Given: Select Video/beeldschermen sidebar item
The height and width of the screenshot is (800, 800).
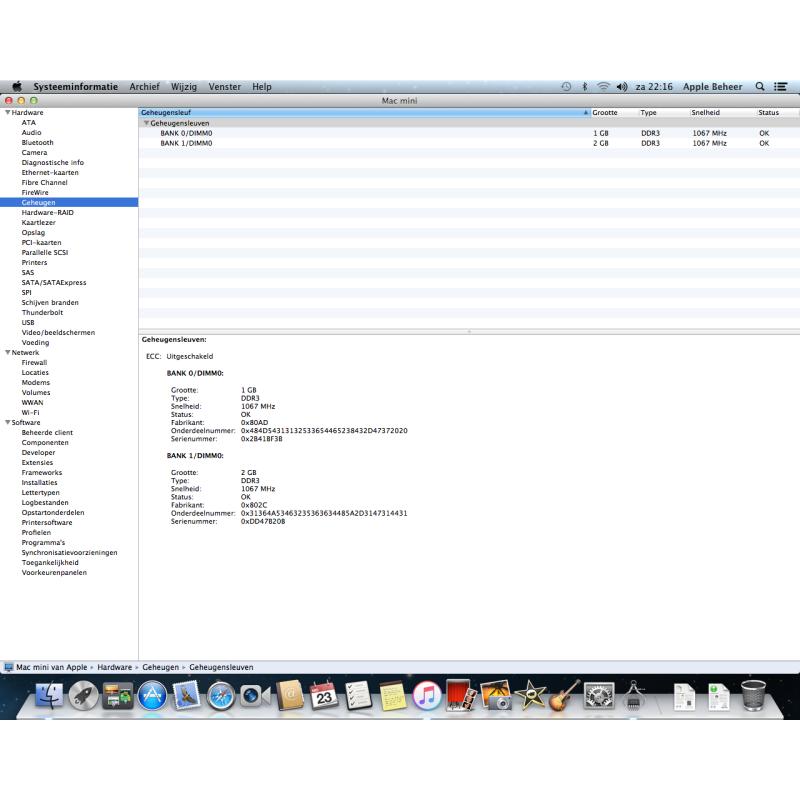Looking at the screenshot, I should [58, 332].
